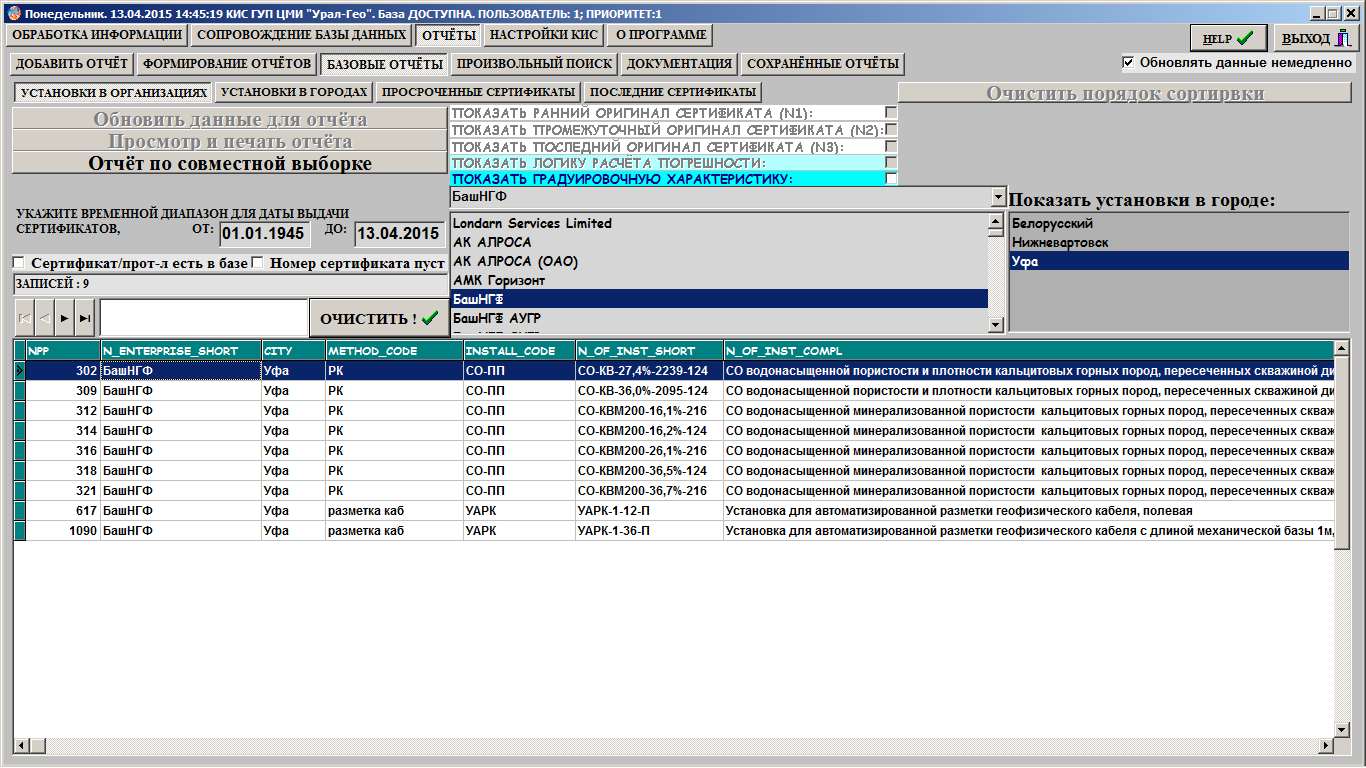
Task: Enable 'Показать логику расчёта погрешности' checkbox
Action: click(x=891, y=162)
